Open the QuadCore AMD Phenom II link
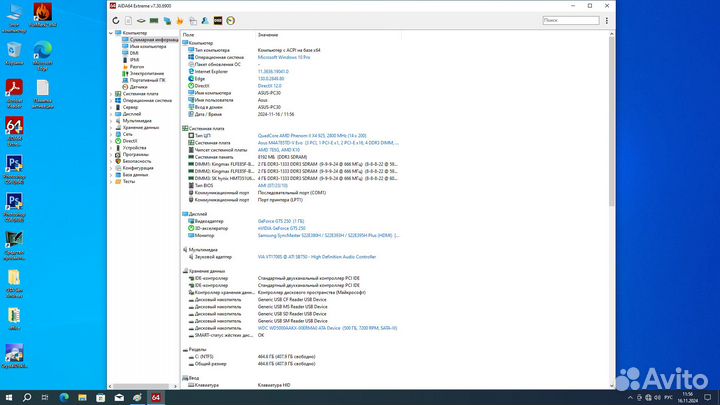Viewport: 720px width, 405px height. 312,135
